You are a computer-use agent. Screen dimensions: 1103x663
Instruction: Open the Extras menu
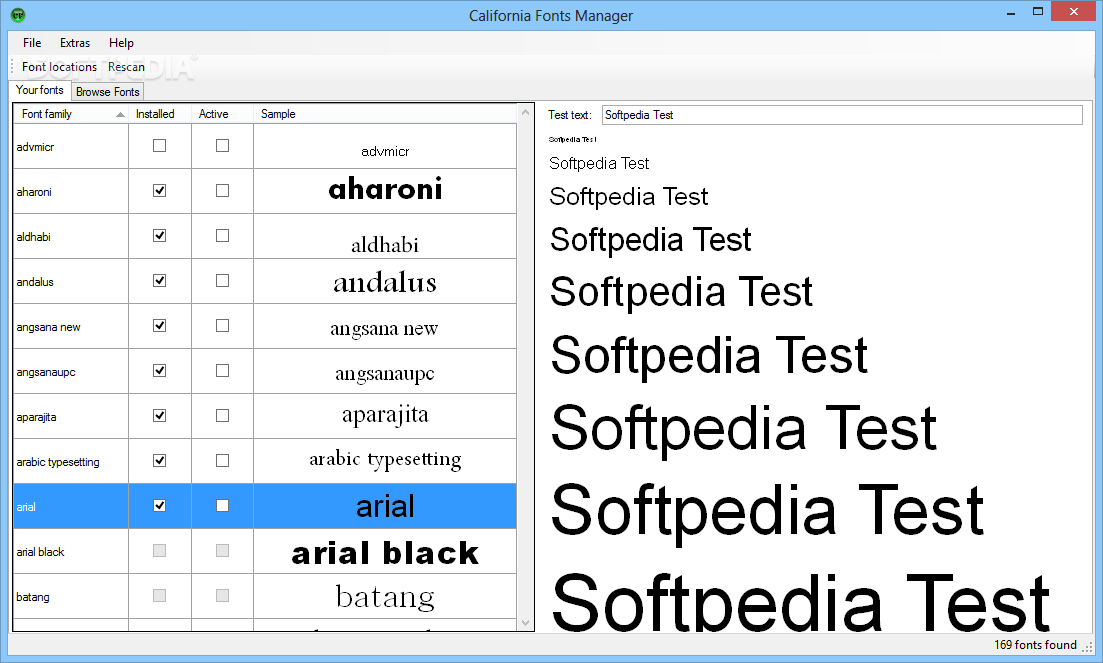75,43
